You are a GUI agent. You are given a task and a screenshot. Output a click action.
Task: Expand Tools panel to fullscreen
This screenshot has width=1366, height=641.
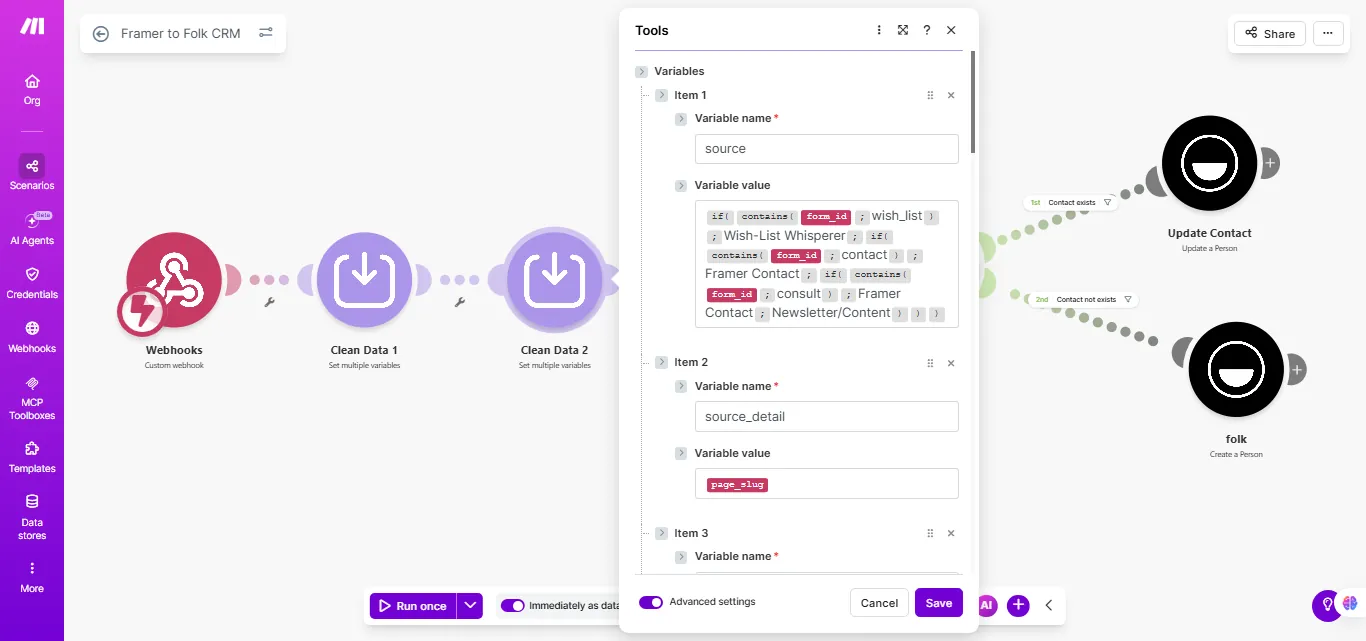(x=903, y=30)
